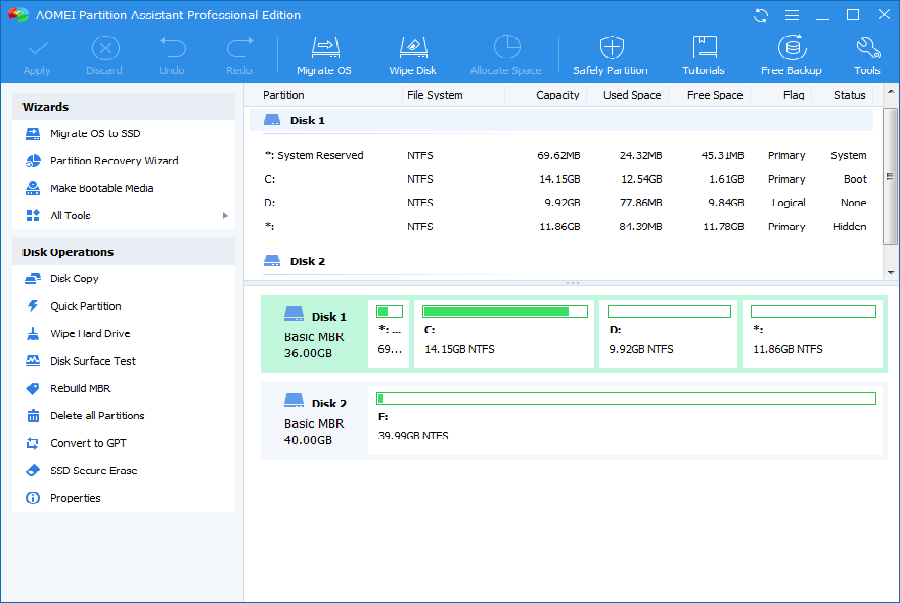Click the AOMEI app logo icon
The image size is (900, 603).
click(x=18, y=15)
